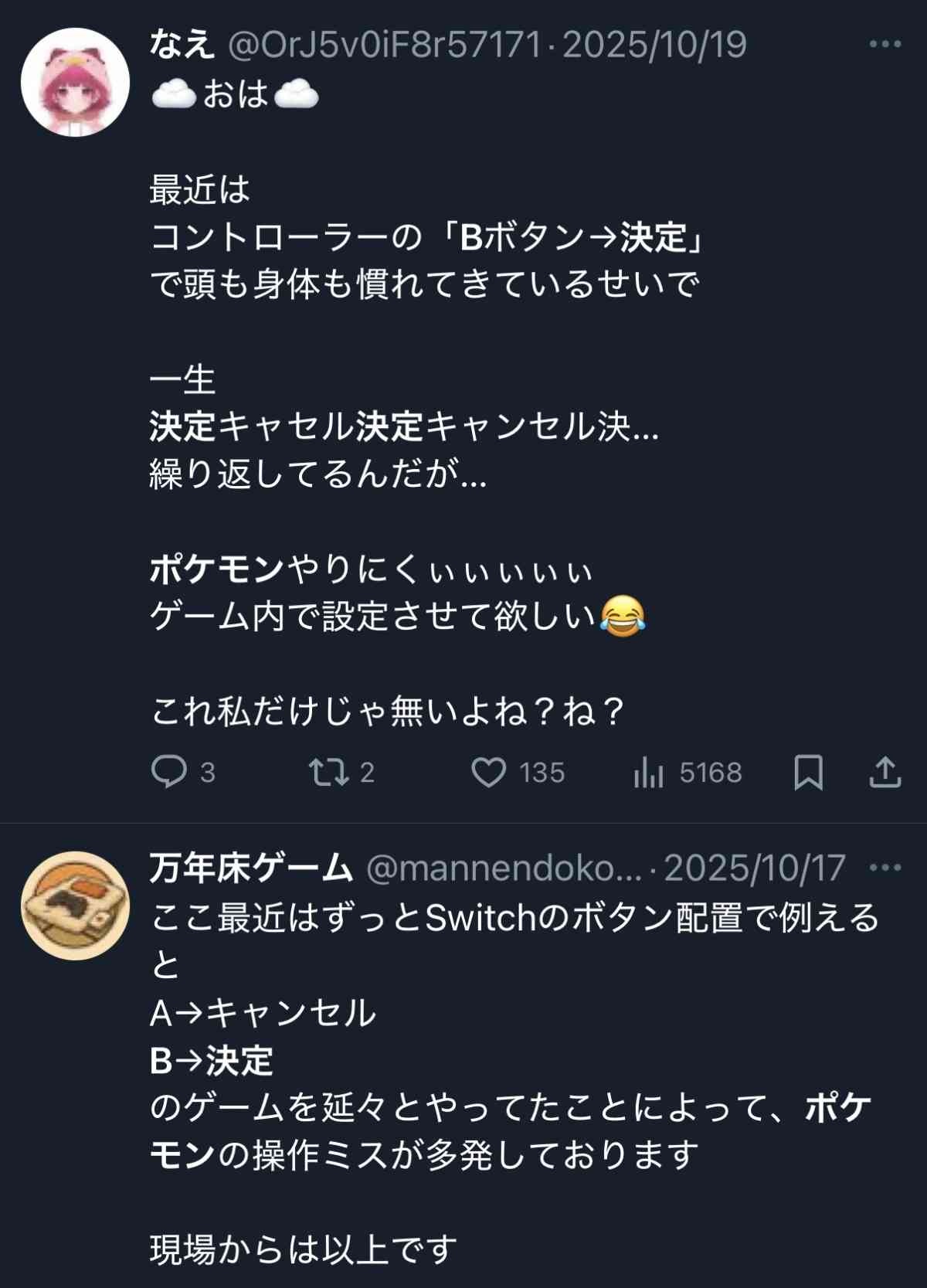Screen dimensions: 927x1288
Task: Retweet なえ's post
Action: (328, 772)
